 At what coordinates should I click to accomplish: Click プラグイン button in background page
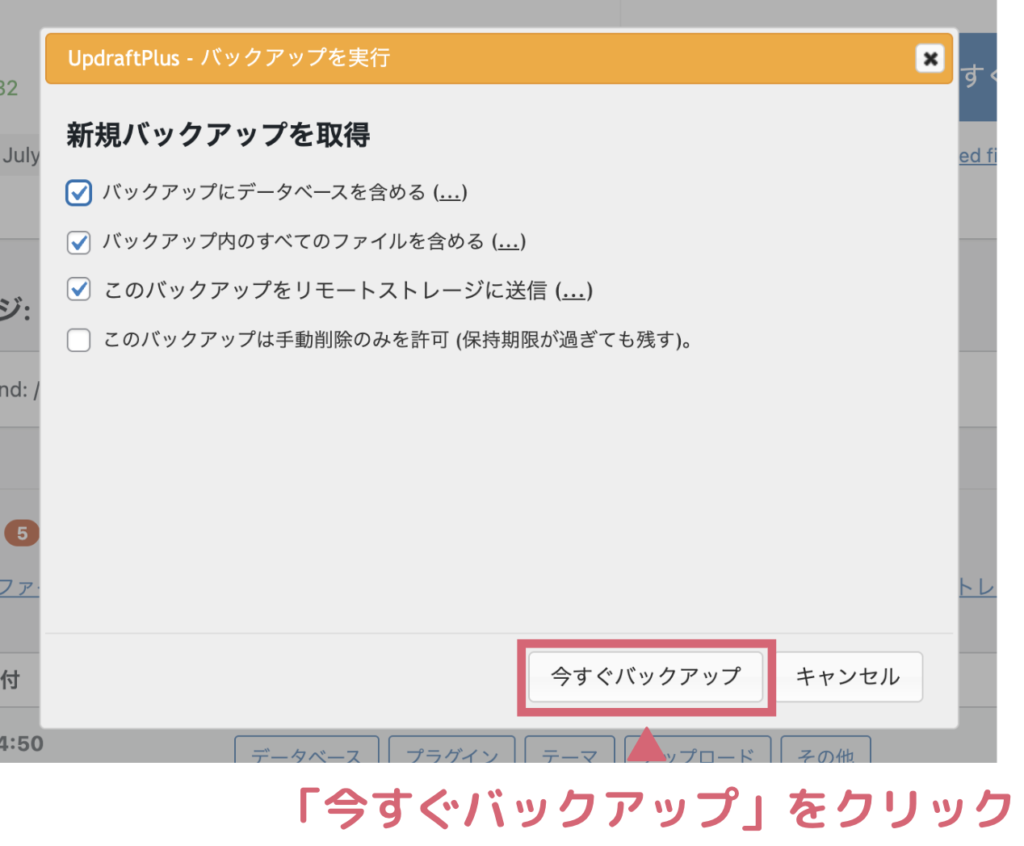click(x=452, y=750)
